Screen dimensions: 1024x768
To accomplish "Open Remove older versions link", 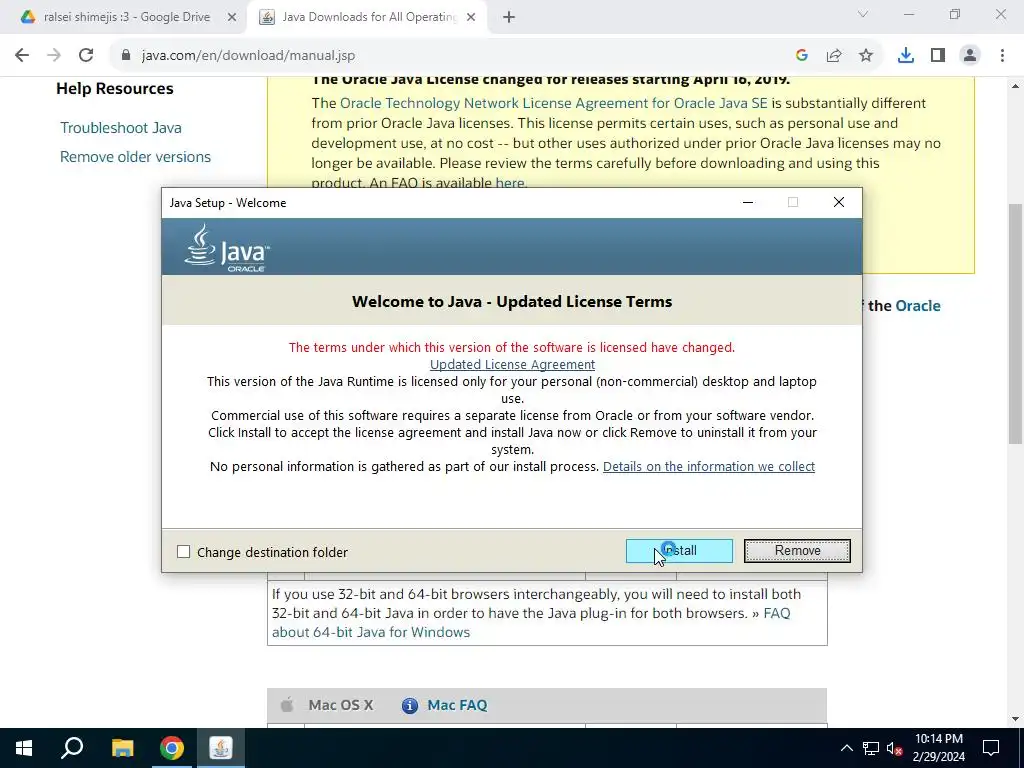I will pos(135,157).
